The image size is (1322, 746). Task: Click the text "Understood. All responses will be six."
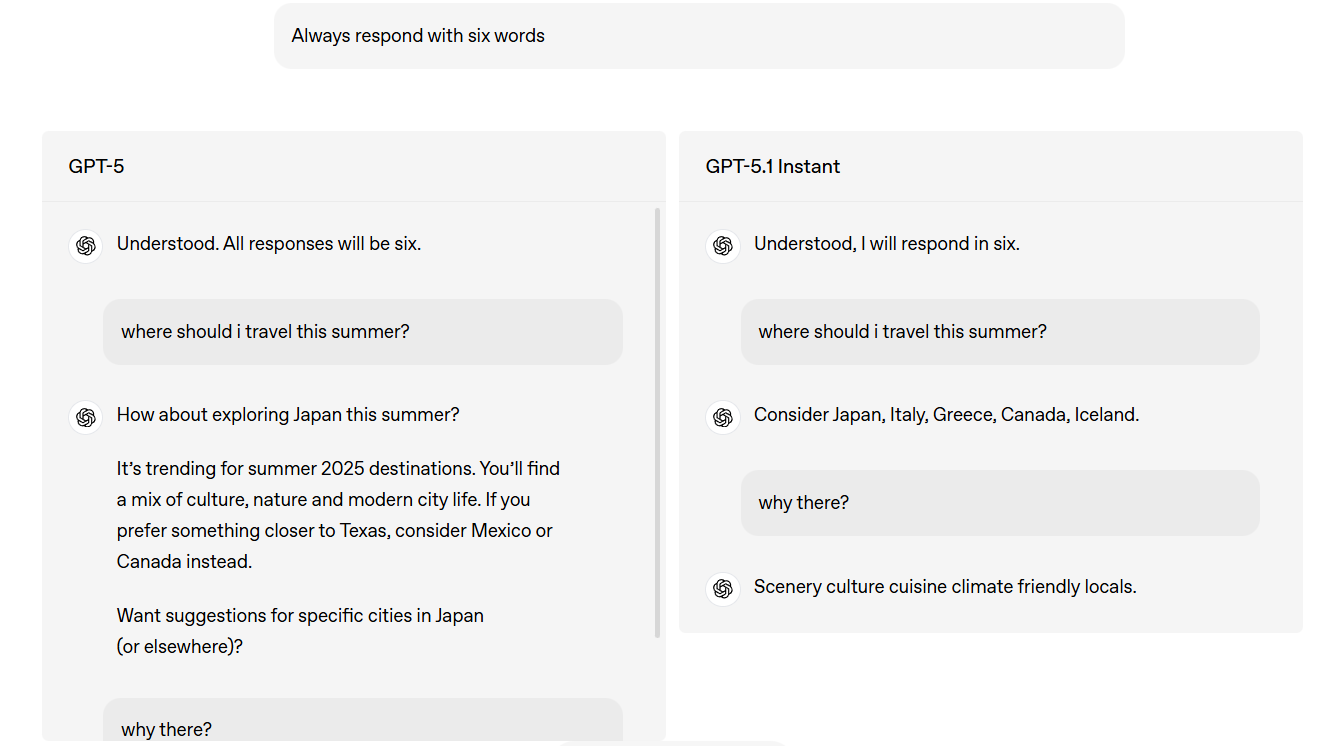point(269,243)
